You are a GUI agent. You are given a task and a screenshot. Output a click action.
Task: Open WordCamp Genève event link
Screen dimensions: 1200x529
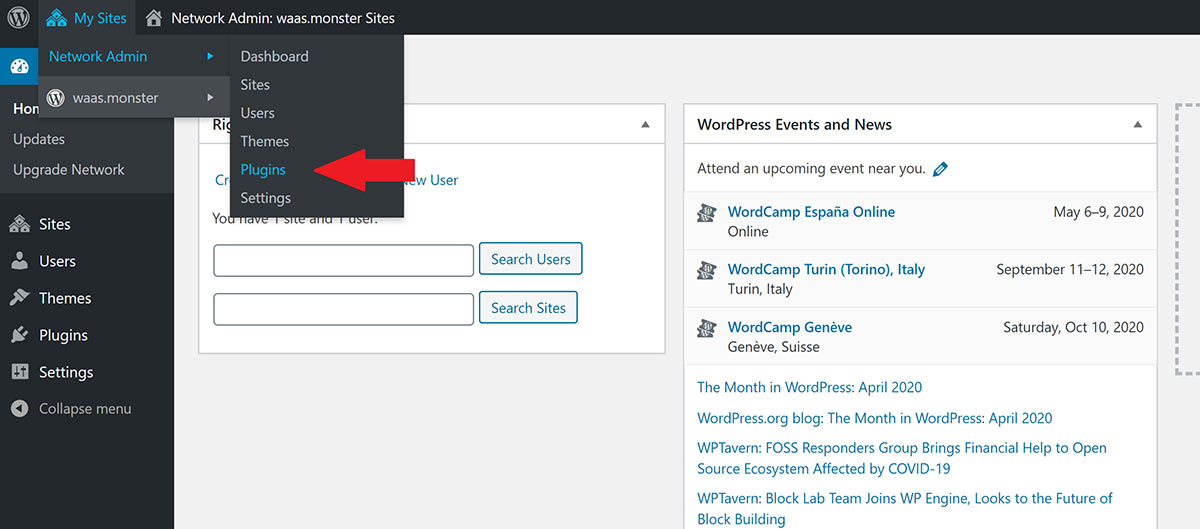tap(790, 328)
